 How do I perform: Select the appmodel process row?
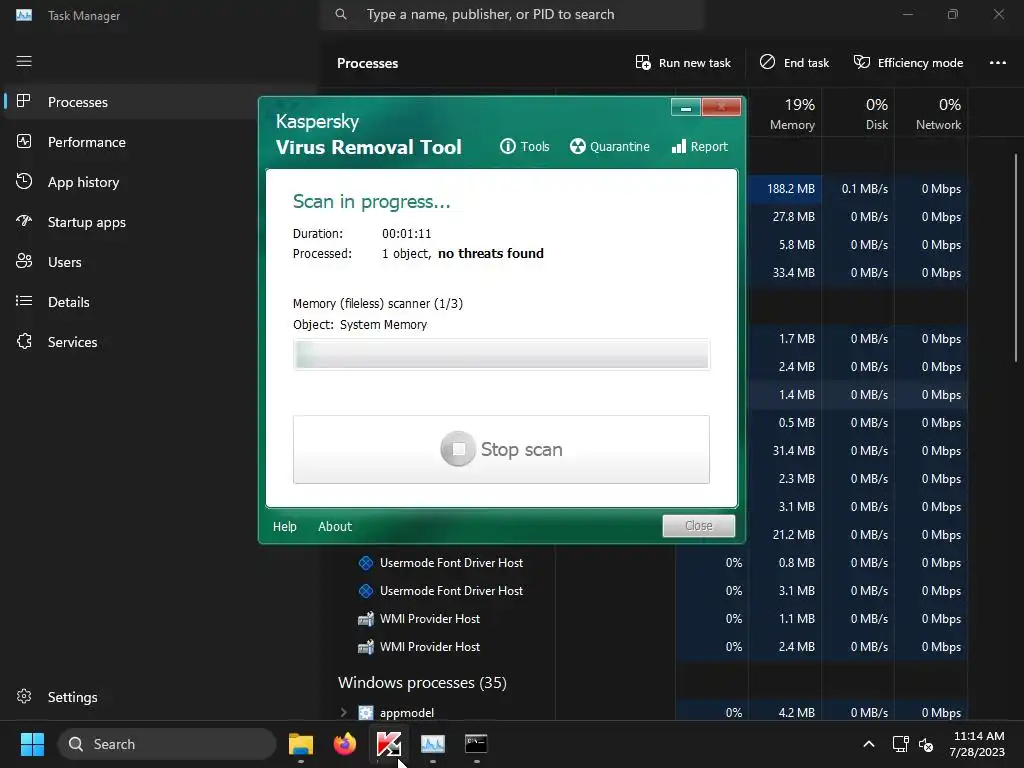[x=653, y=712]
